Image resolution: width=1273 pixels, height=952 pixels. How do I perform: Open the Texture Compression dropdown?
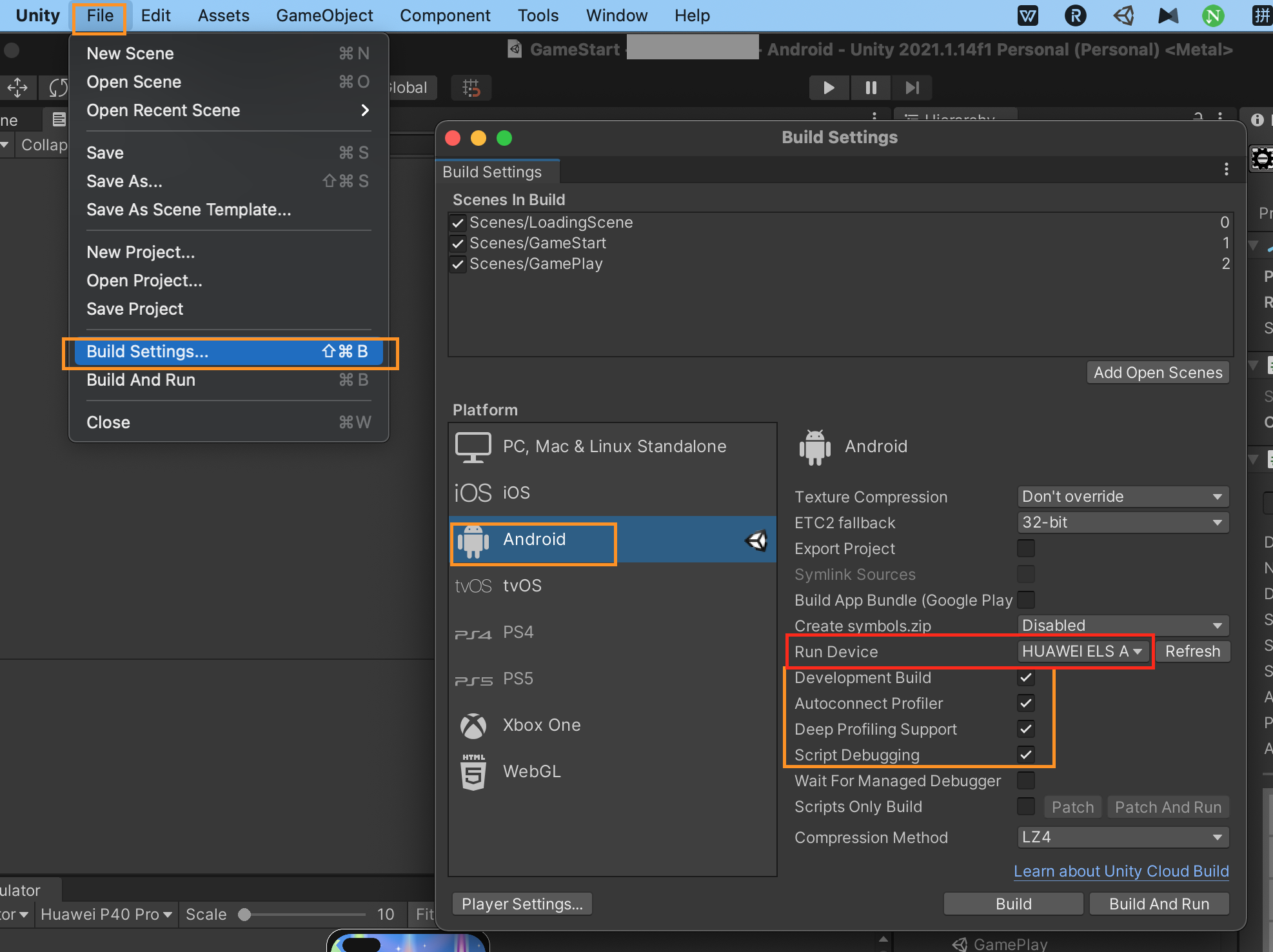tap(1123, 497)
